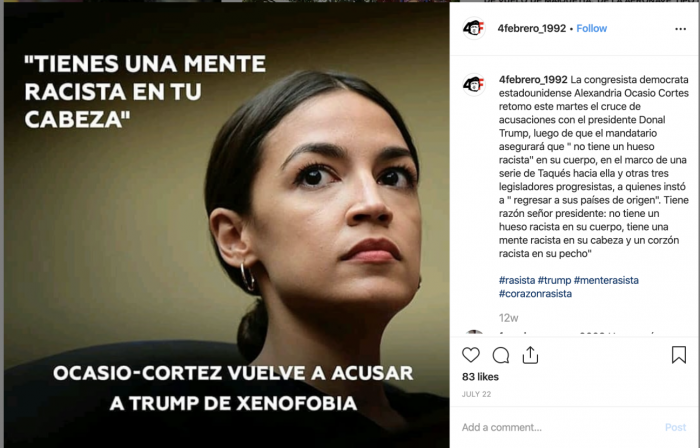700x448 pixels.
Task: Click the 12w caption timestamp
Action: (x=508, y=318)
